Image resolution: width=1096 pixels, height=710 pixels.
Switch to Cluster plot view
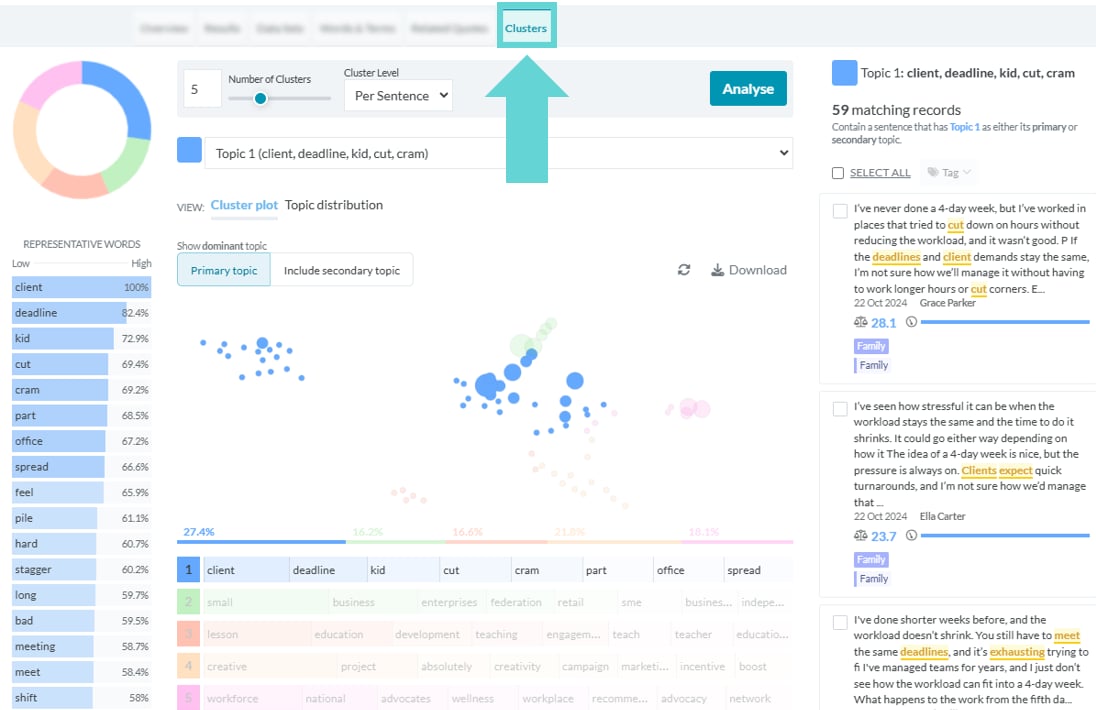(x=244, y=205)
